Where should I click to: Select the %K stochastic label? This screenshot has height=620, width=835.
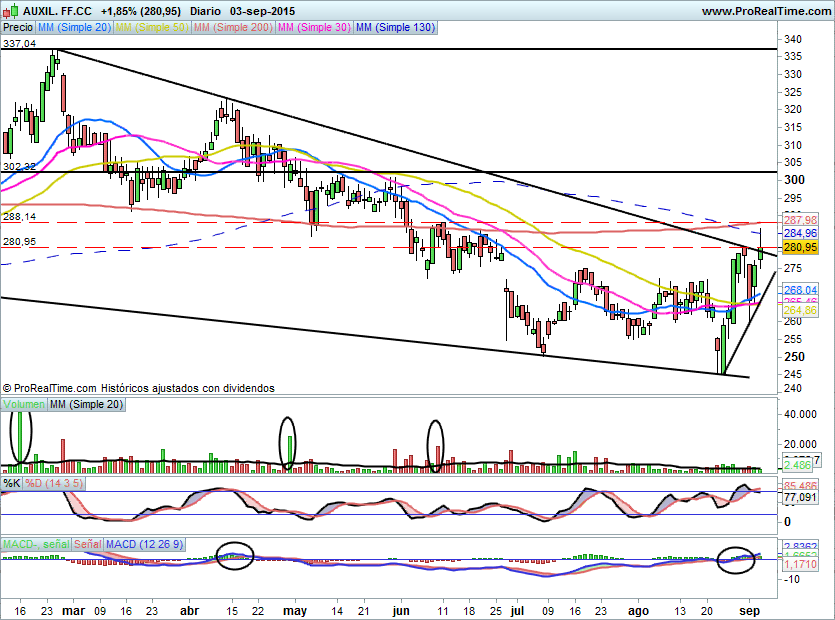tap(12, 484)
